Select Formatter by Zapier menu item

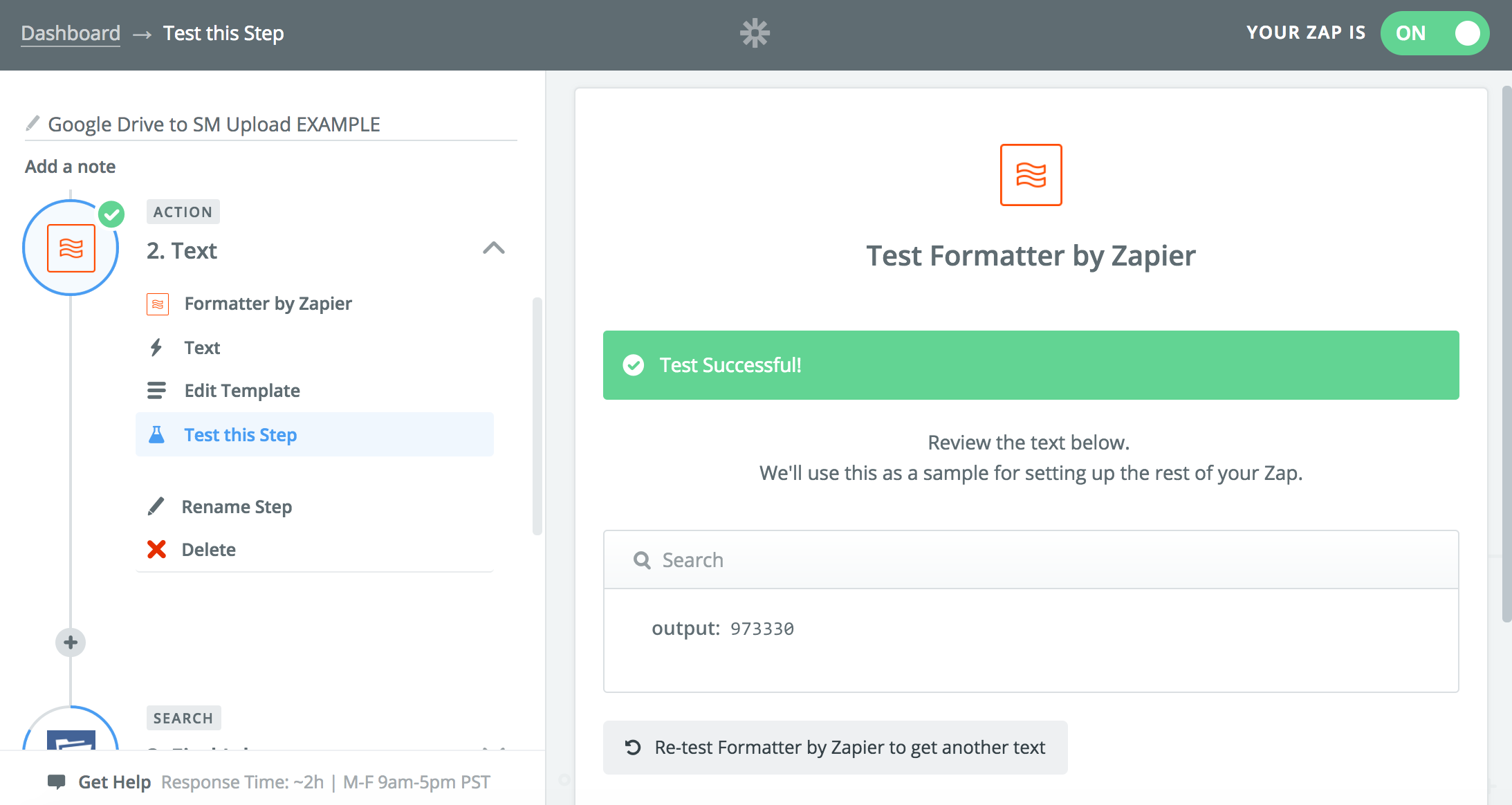(x=268, y=304)
